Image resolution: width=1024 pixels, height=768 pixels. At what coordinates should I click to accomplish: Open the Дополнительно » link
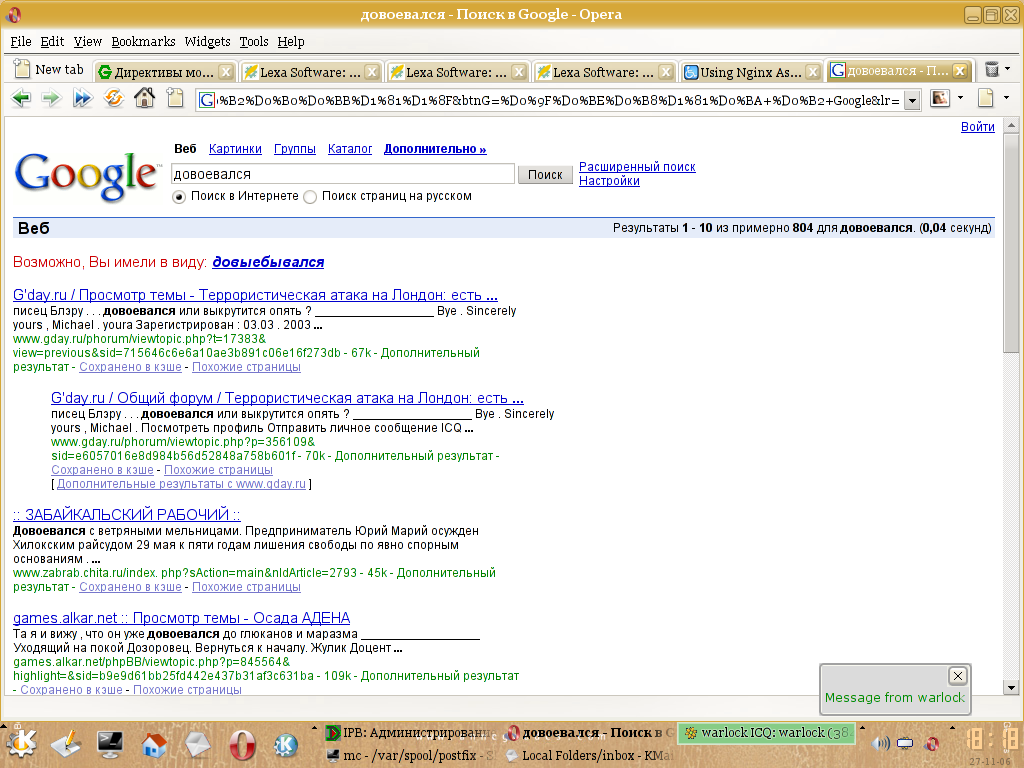435,149
